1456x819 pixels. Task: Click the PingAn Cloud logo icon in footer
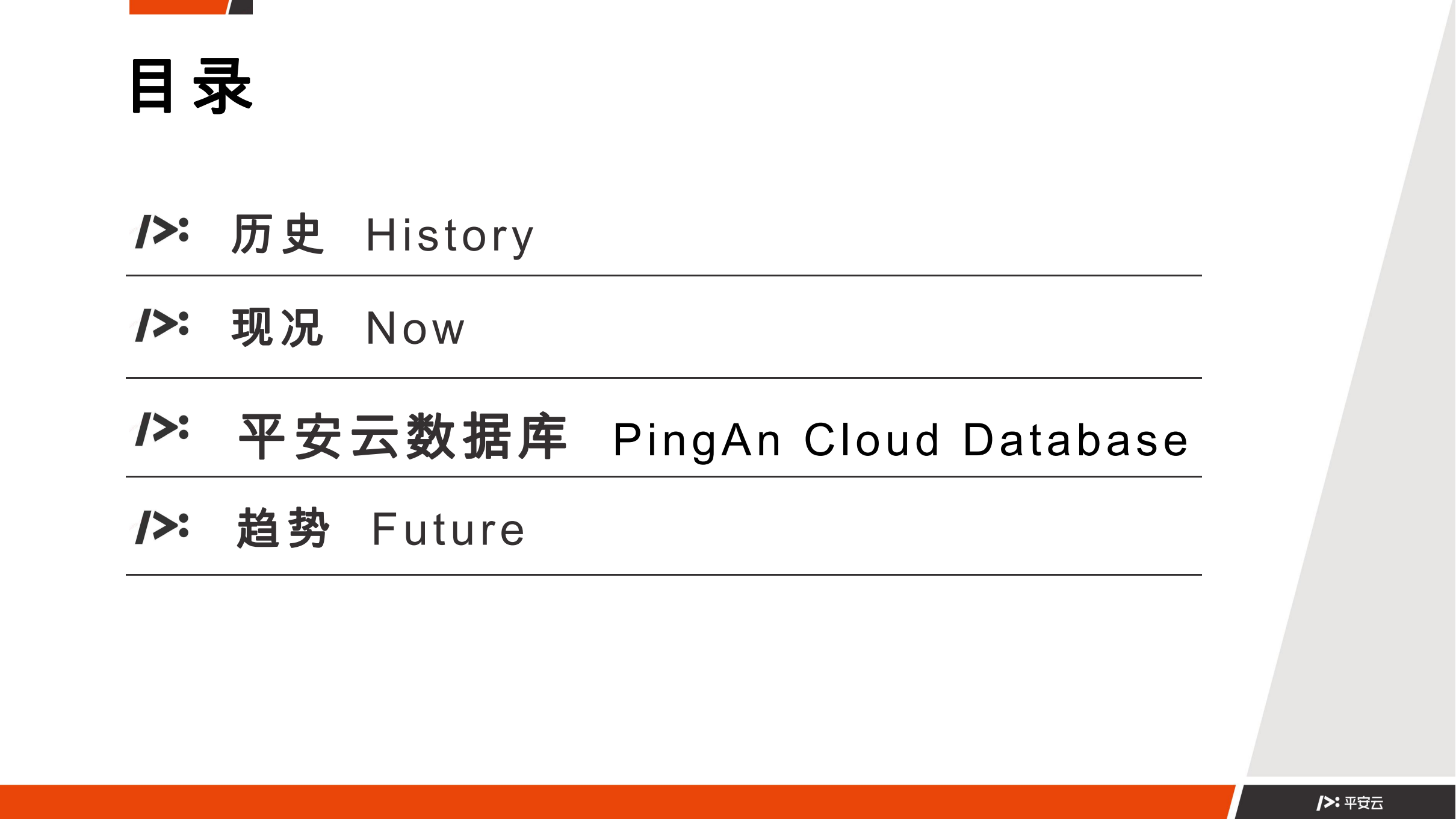click(x=1327, y=803)
